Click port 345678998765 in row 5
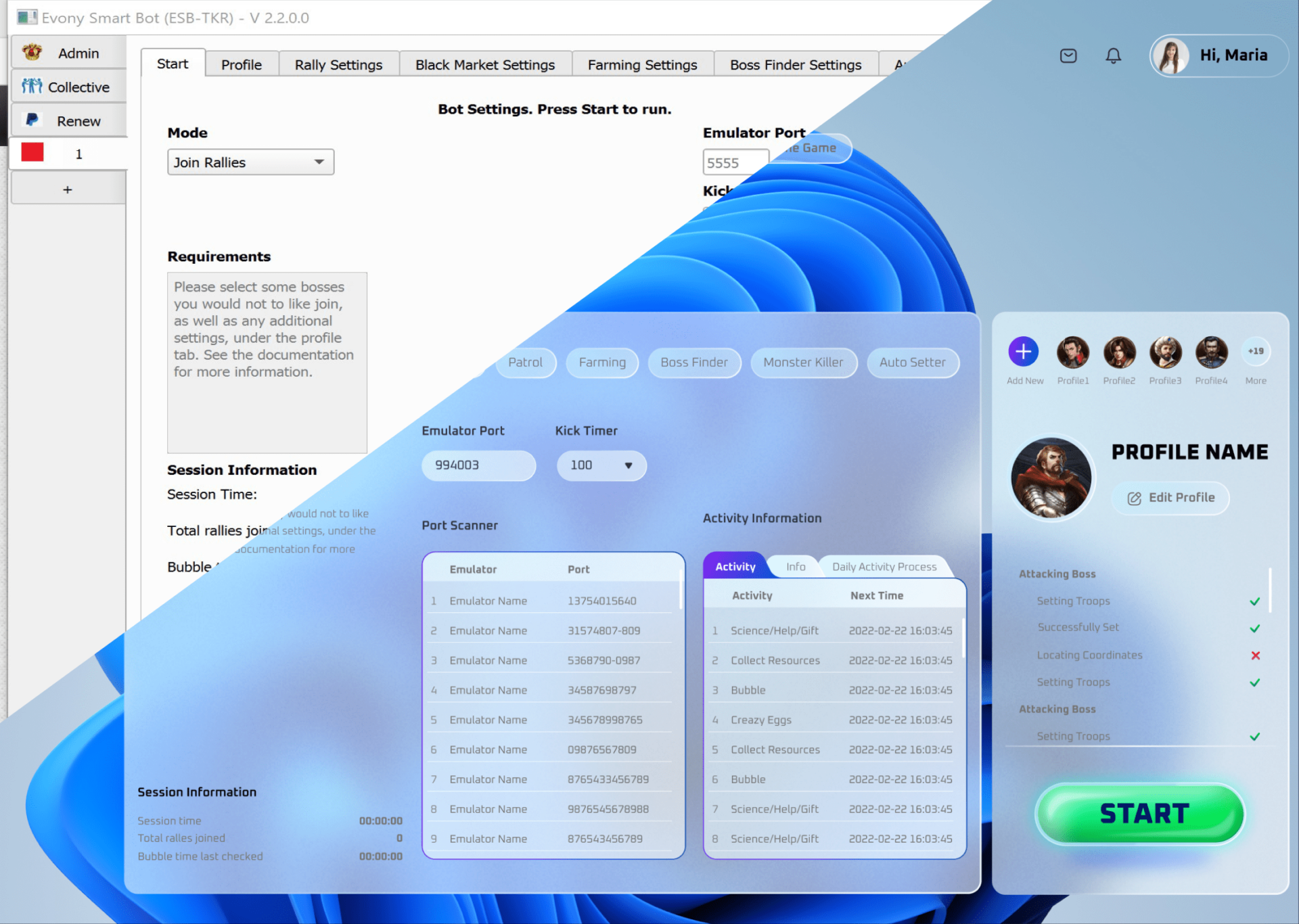The image size is (1299, 924). click(605, 720)
